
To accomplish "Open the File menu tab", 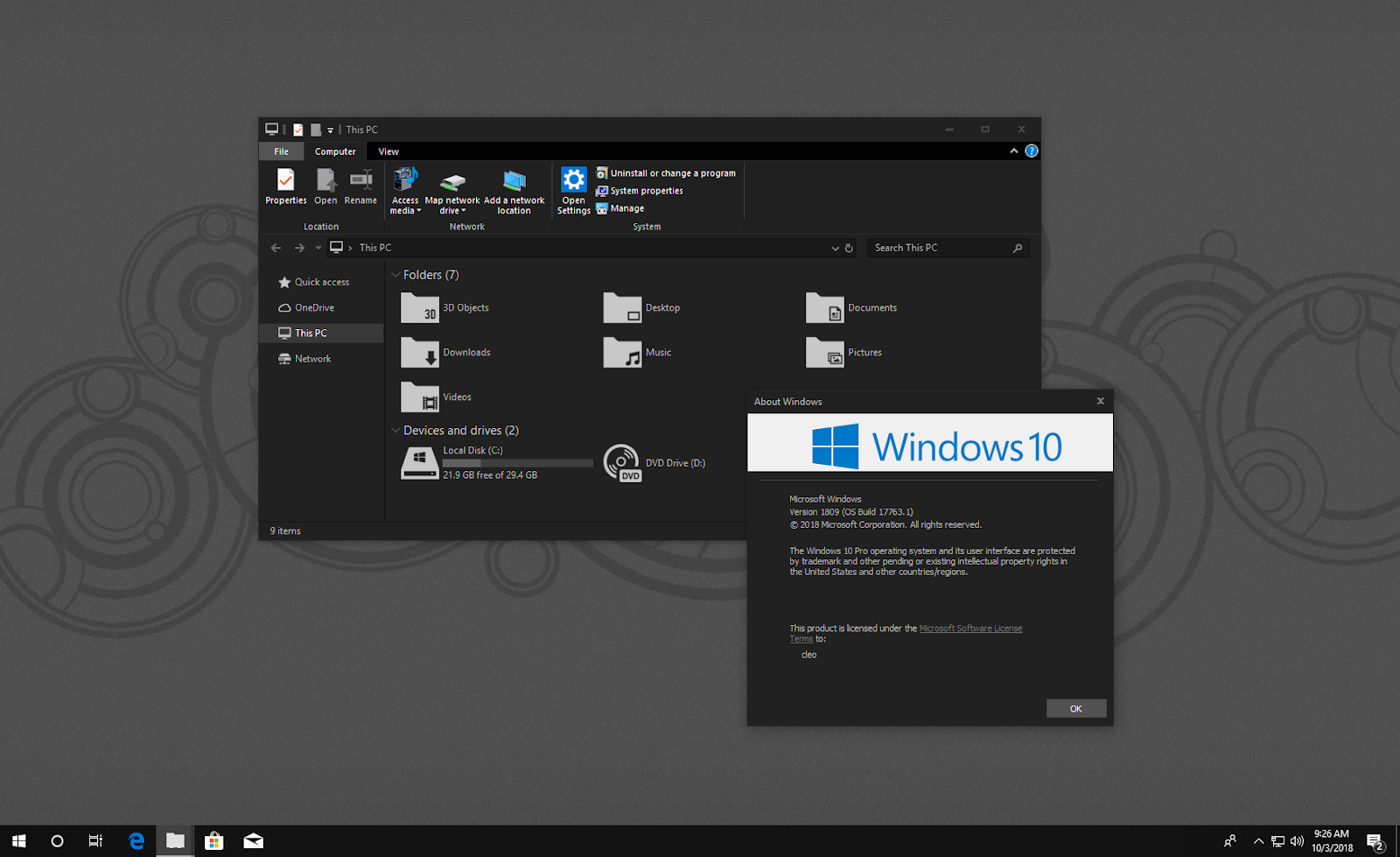I will (x=282, y=151).
